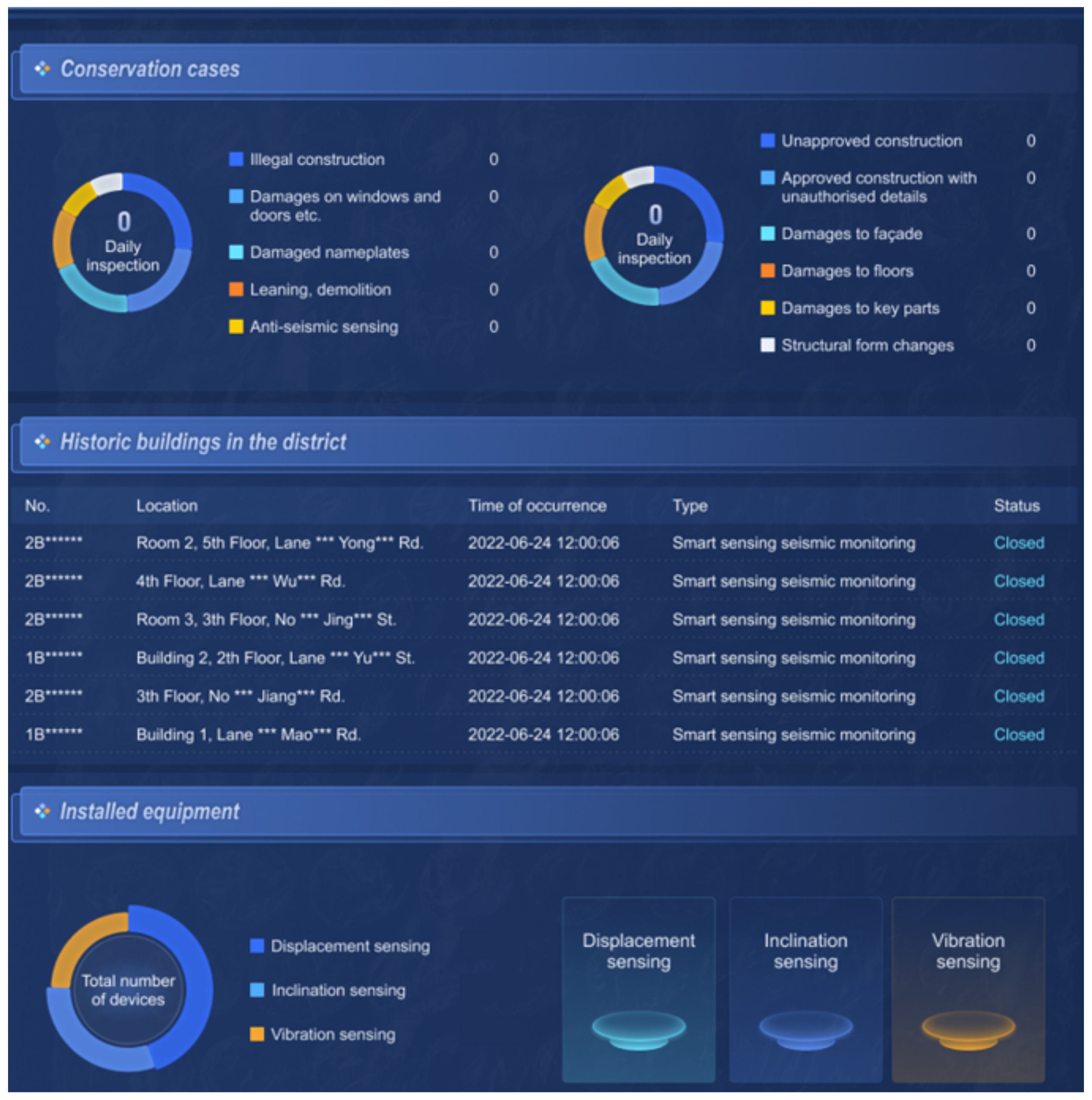Toggle the Unapproved construction legend swatch
Viewport: 1092px width, 1100px height.
tap(767, 140)
